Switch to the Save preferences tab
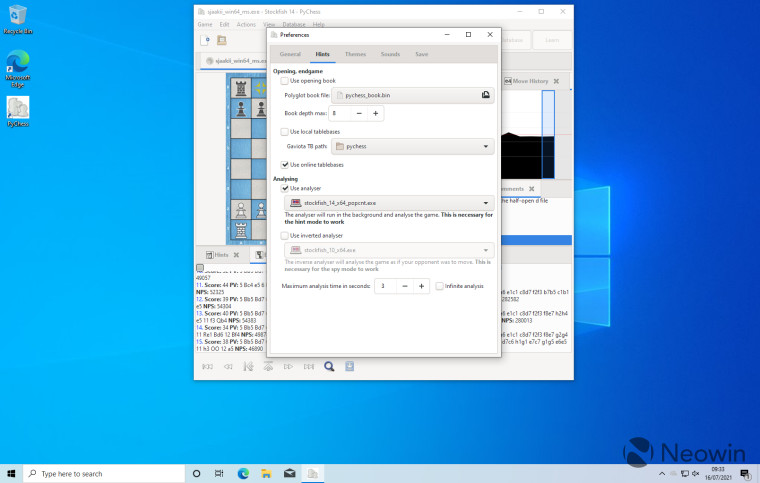Image resolution: width=760 pixels, height=483 pixels. coord(421,54)
